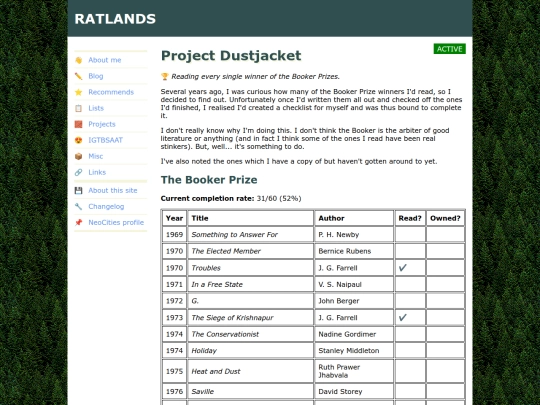Click the package icon beside Misc
The width and height of the screenshot is (540, 405).
click(x=79, y=156)
